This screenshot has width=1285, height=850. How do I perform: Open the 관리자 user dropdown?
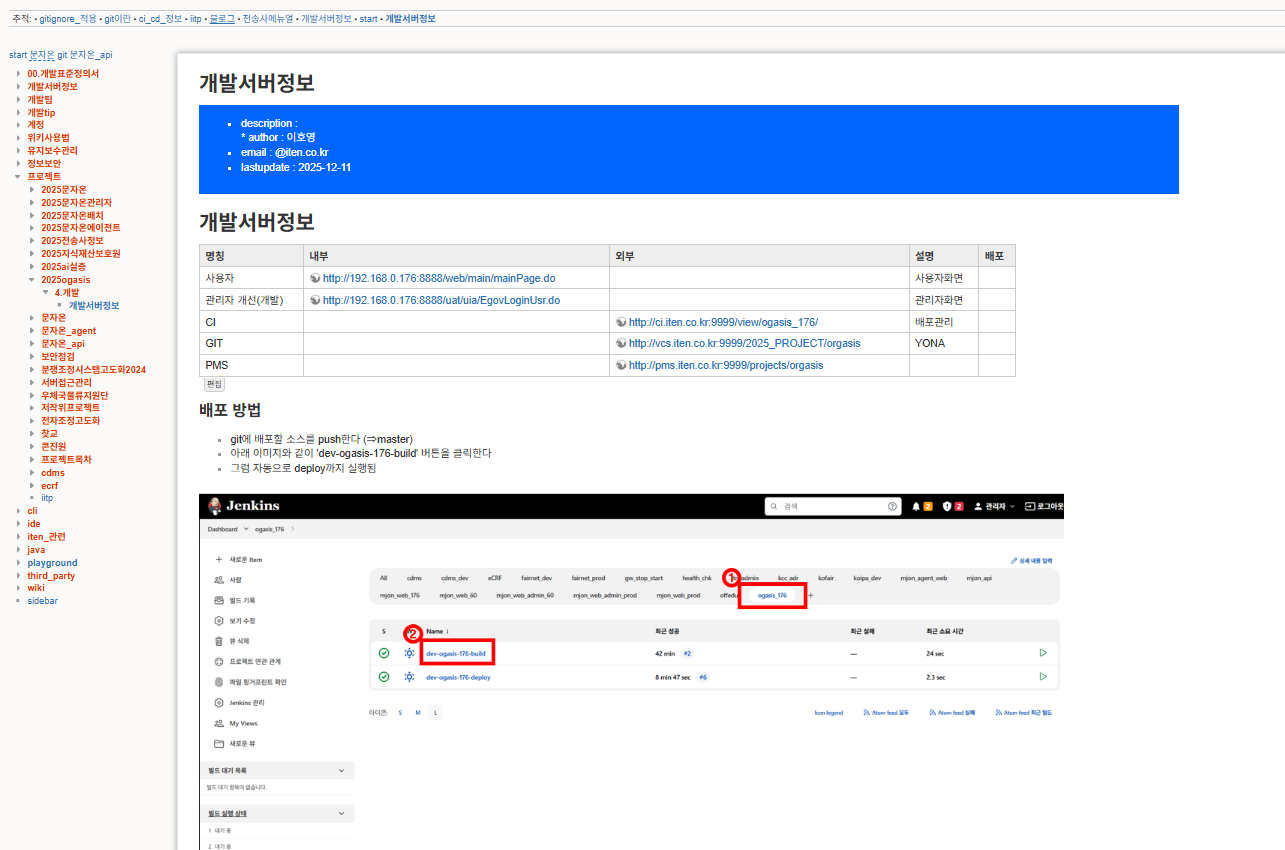pyautogui.click(x=995, y=507)
